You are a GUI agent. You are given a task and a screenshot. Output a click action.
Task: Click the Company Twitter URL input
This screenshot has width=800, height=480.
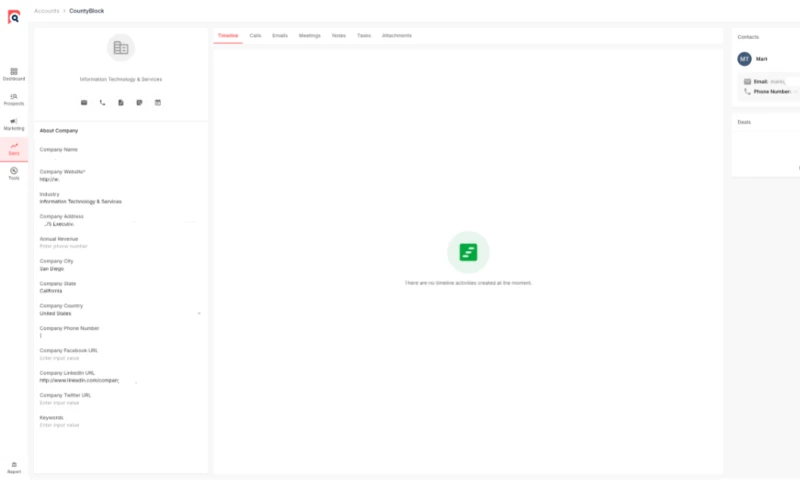tap(121, 403)
